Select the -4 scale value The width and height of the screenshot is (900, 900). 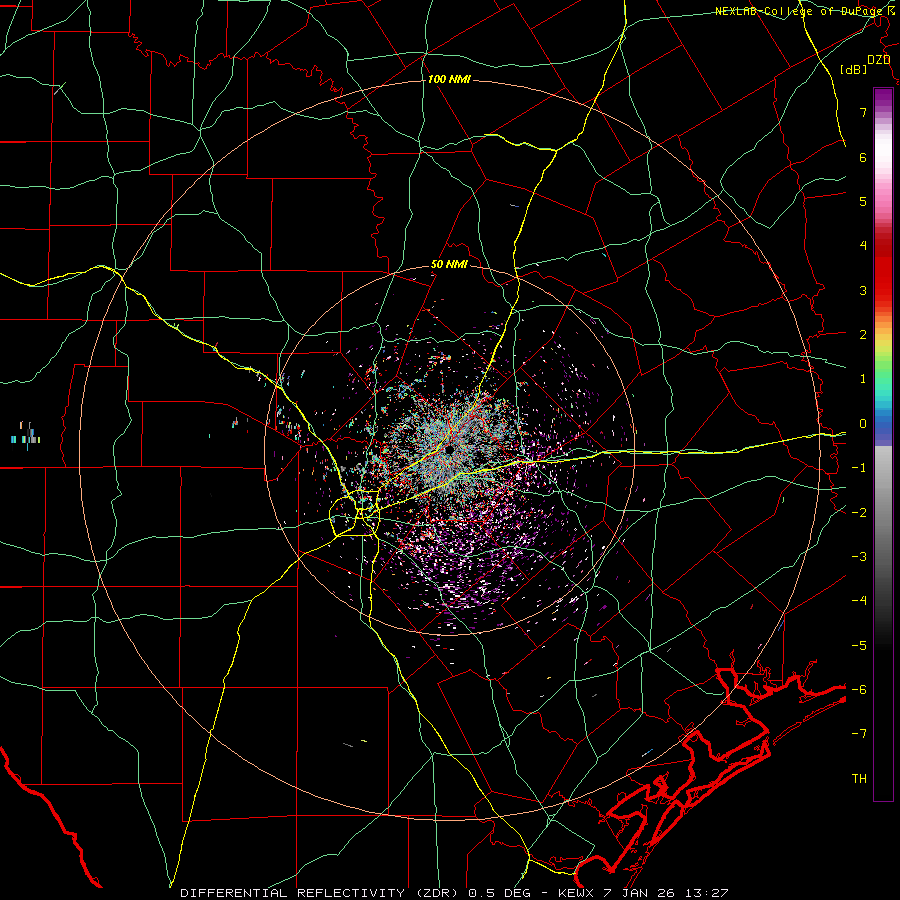click(859, 601)
